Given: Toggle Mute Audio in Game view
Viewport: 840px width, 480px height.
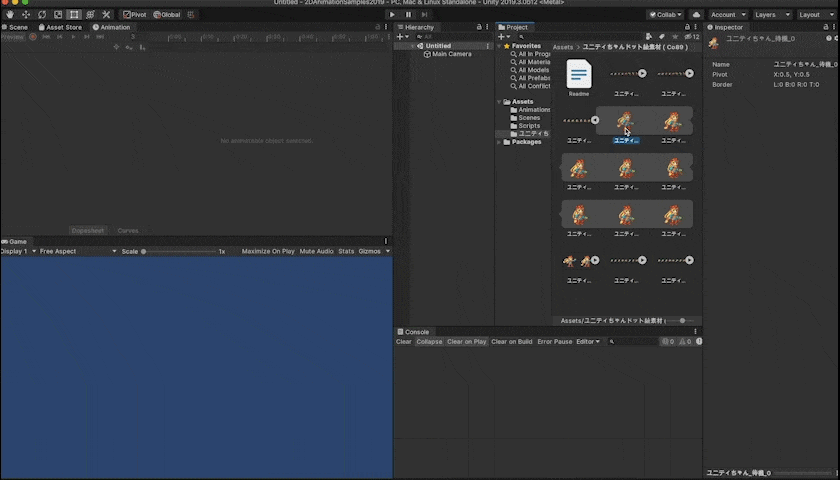Looking at the screenshot, I should point(316,251).
